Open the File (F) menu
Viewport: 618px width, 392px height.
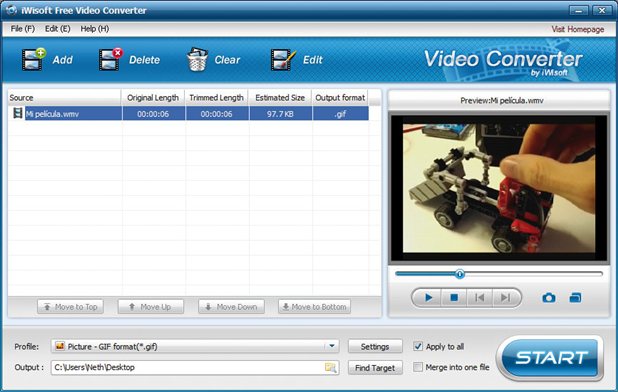pos(22,29)
